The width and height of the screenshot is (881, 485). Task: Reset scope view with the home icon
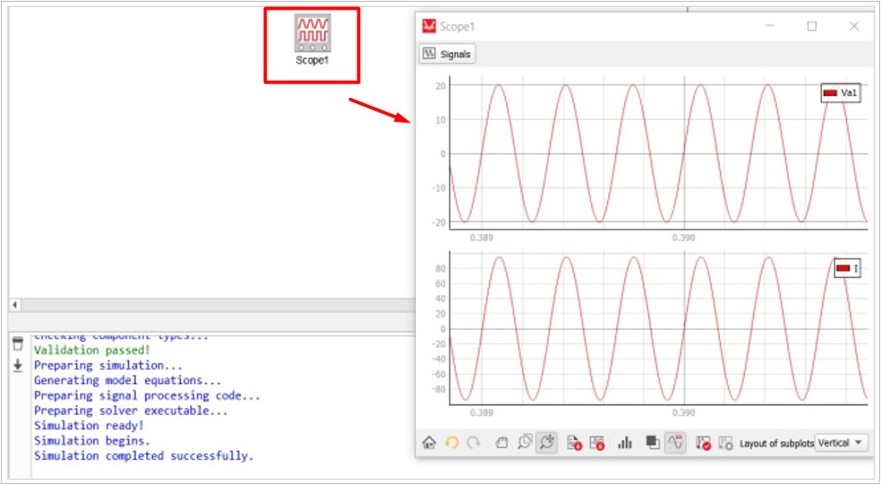click(430, 442)
